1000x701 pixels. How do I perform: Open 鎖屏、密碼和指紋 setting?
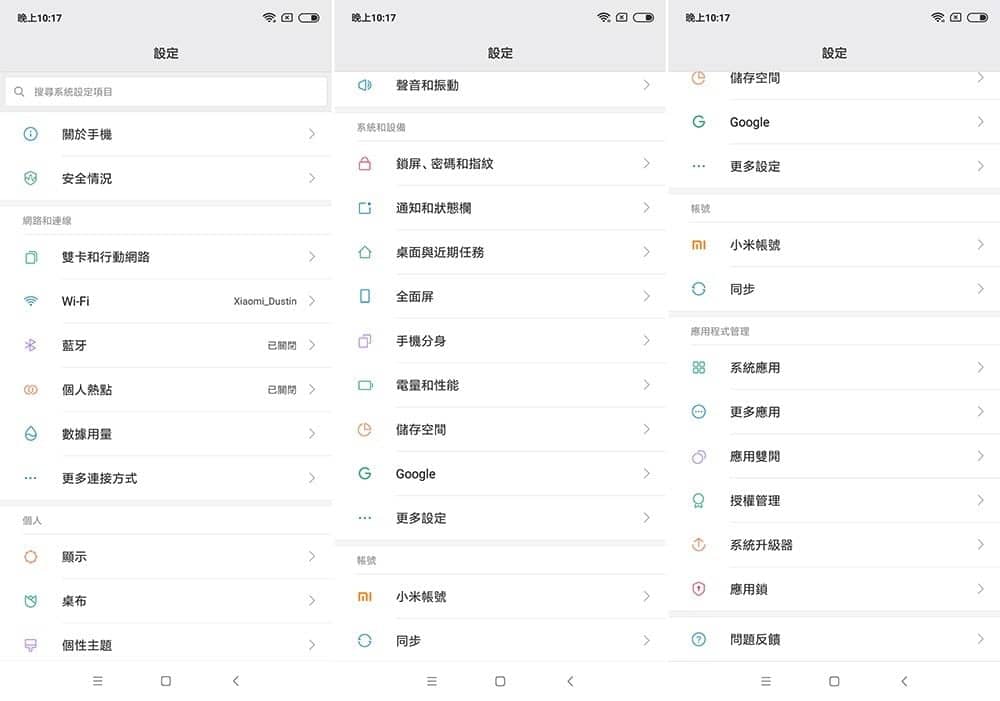point(500,163)
